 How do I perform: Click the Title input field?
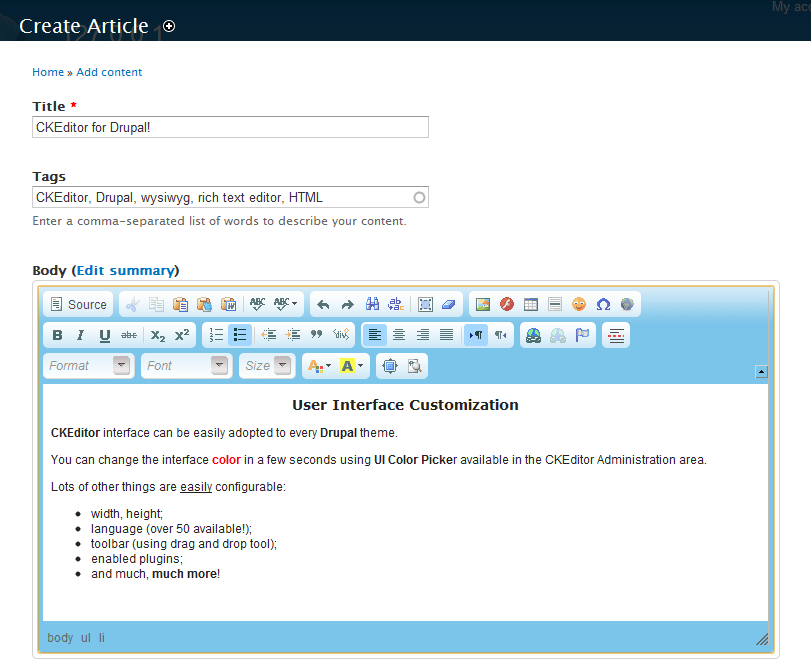[230, 127]
